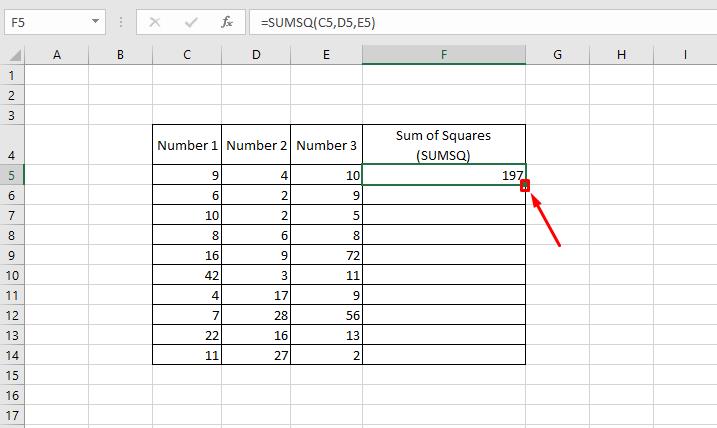Screen dimensions: 717x428
Task: Select cell E5 containing 10
Action: (x=326, y=175)
